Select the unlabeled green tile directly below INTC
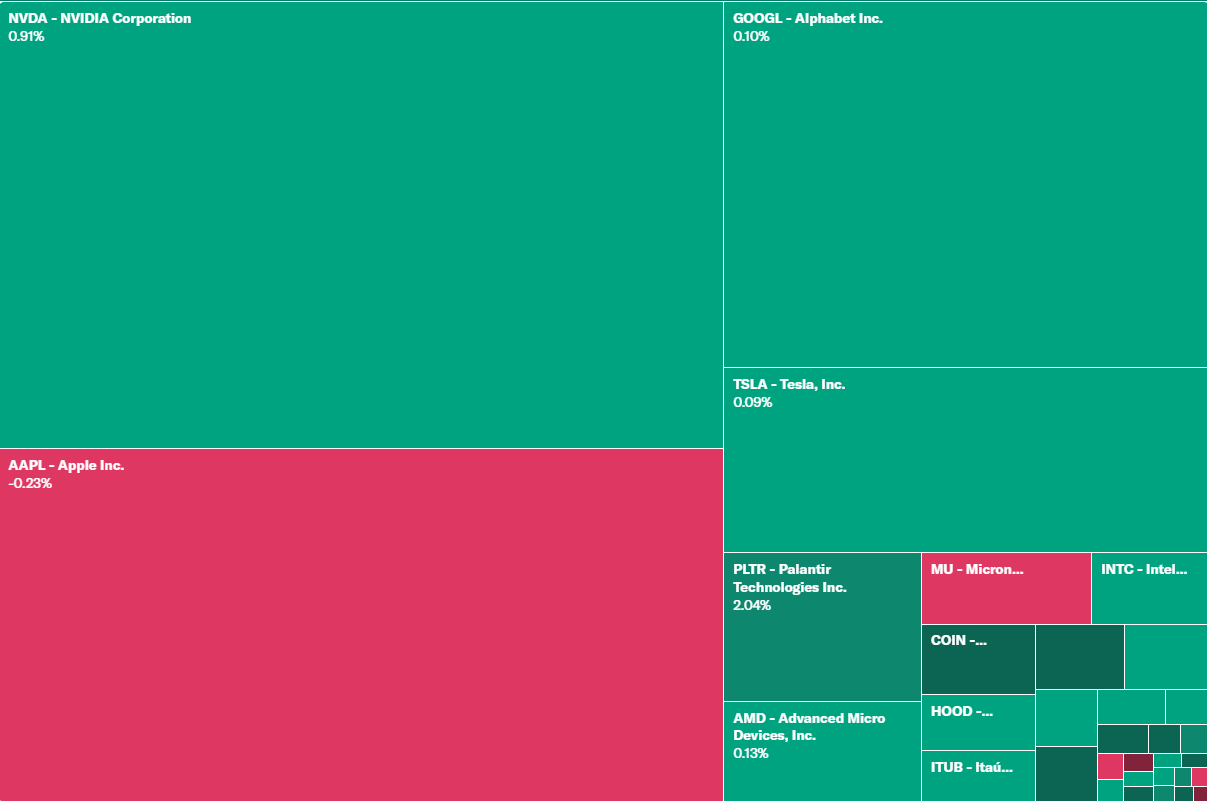This screenshot has width=1207, height=801. coord(1165,657)
